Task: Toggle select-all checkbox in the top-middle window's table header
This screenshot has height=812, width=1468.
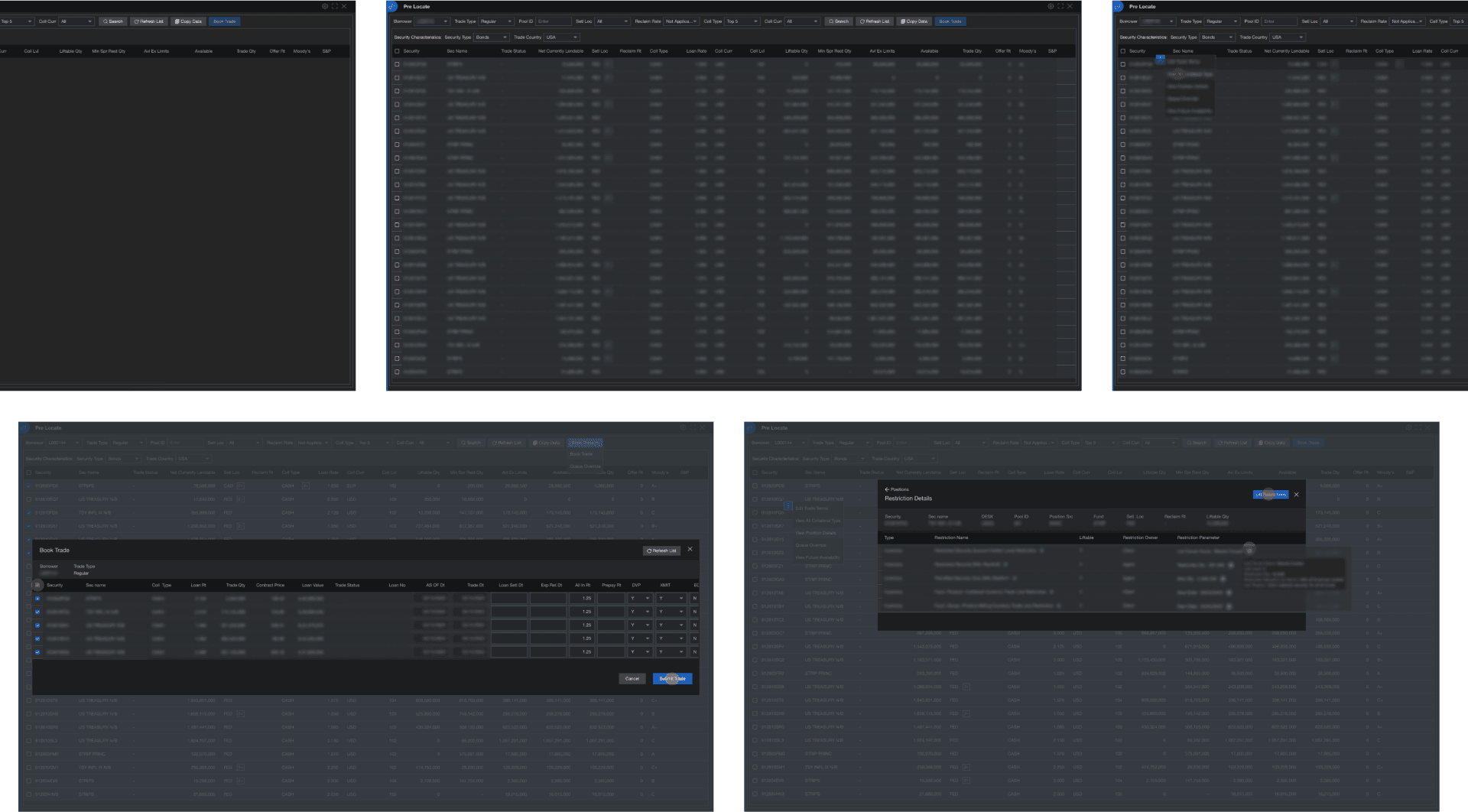Action: (x=397, y=51)
